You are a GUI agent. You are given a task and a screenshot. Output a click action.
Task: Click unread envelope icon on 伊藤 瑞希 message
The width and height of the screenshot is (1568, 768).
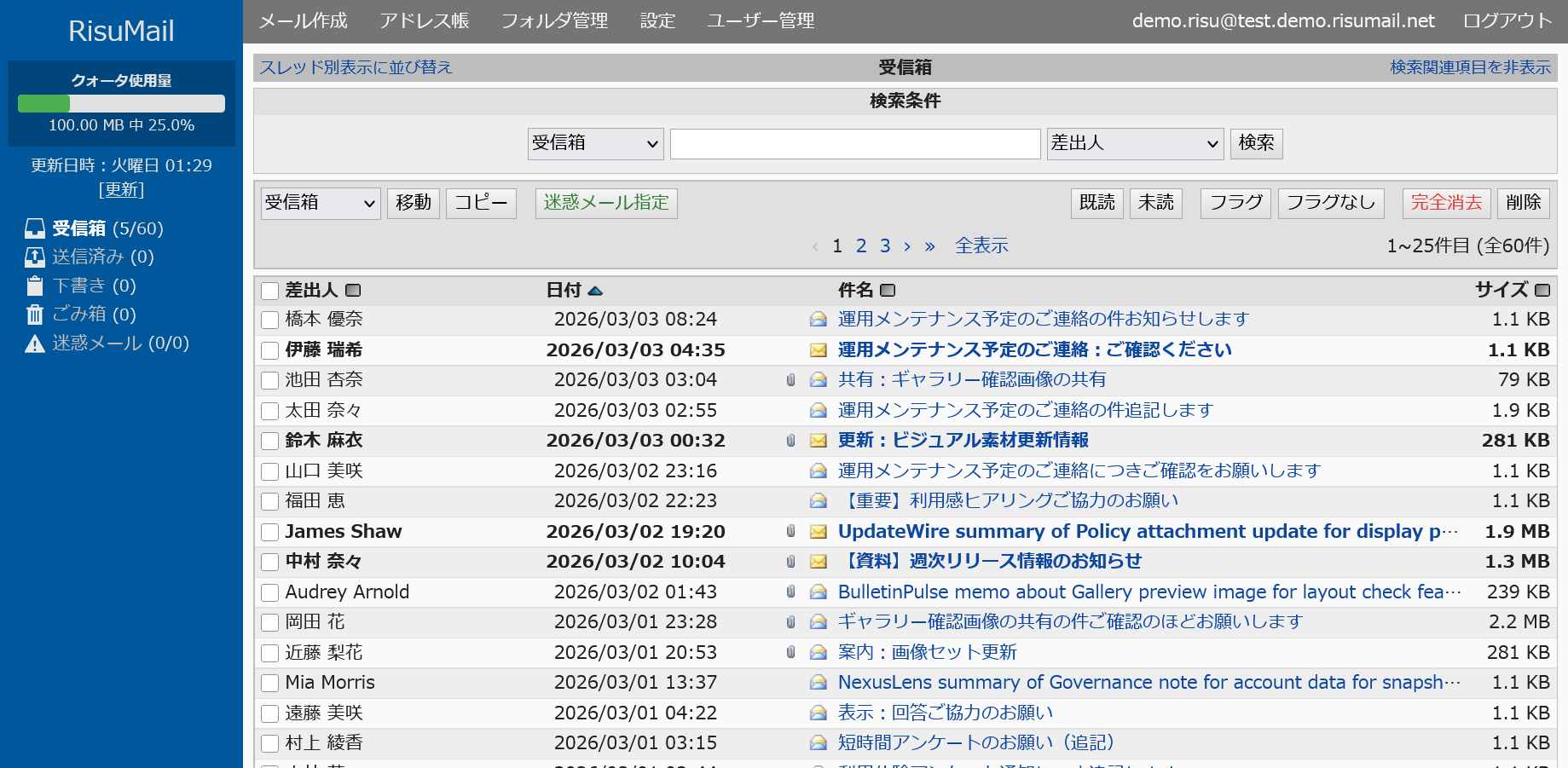click(819, 350)
